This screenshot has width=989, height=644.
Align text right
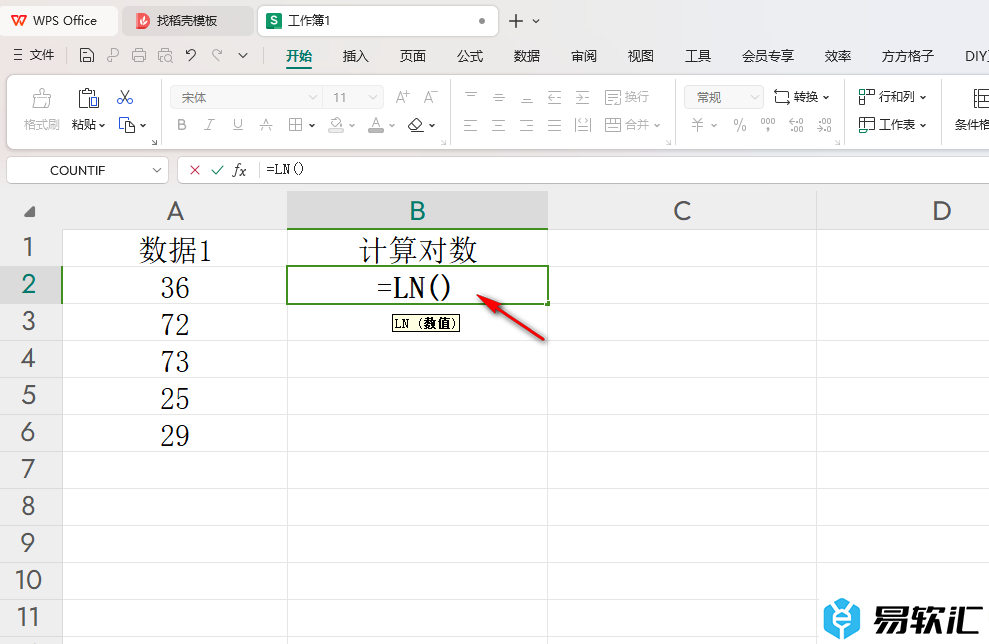tap(527, 125)
